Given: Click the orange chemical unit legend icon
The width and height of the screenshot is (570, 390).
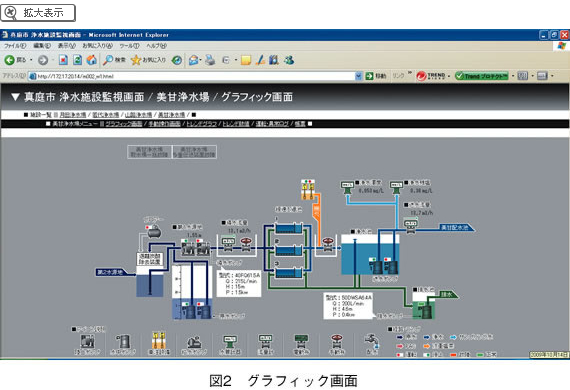Looking at the screenshot, I should click(159, 341).
